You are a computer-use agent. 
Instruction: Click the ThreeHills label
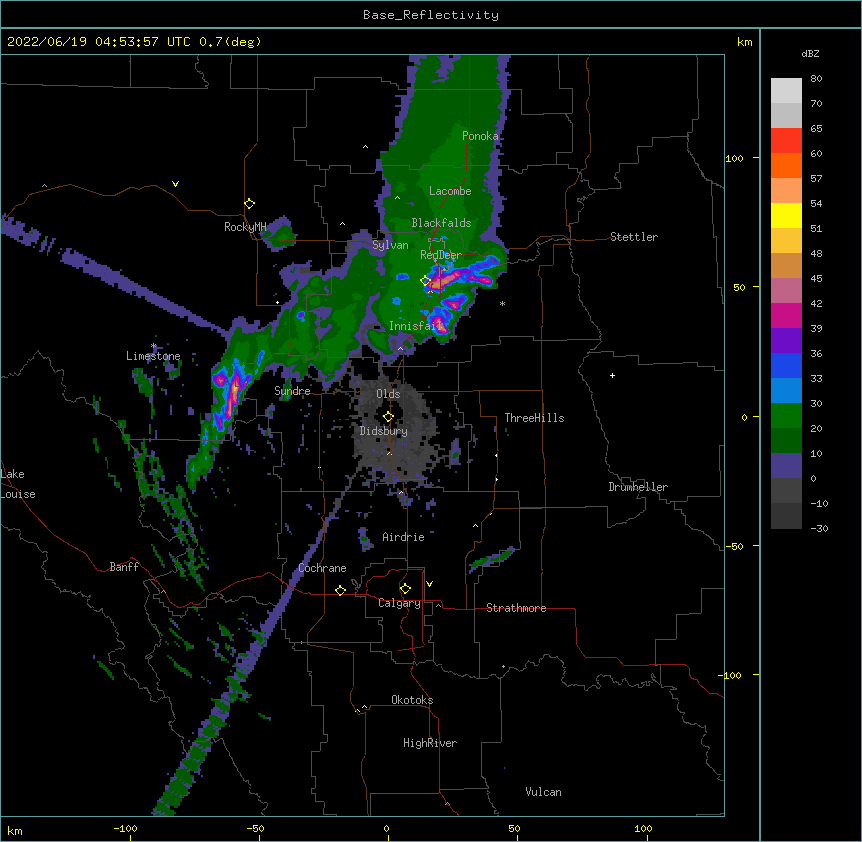[534, 418]
